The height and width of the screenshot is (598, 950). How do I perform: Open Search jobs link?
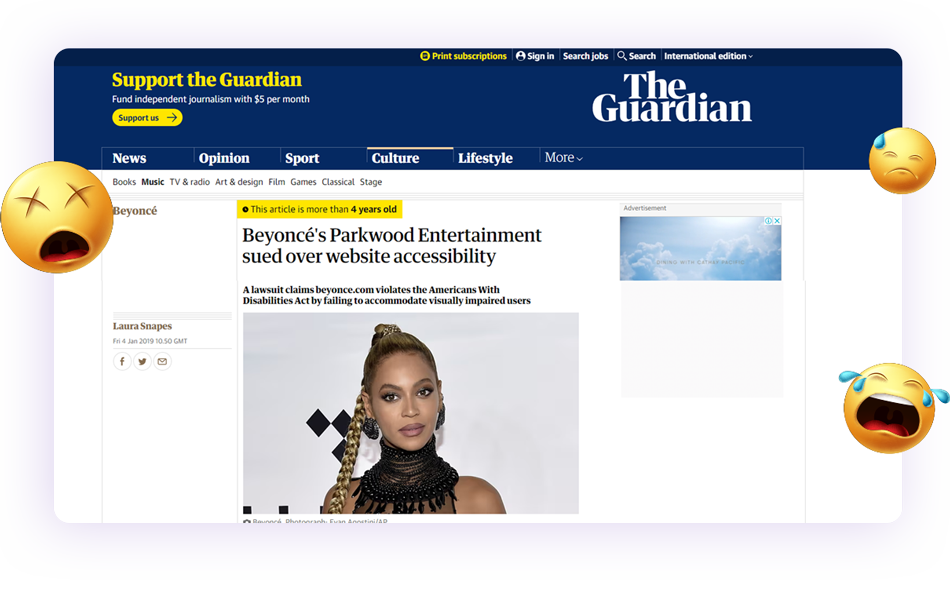click(585, 56)
